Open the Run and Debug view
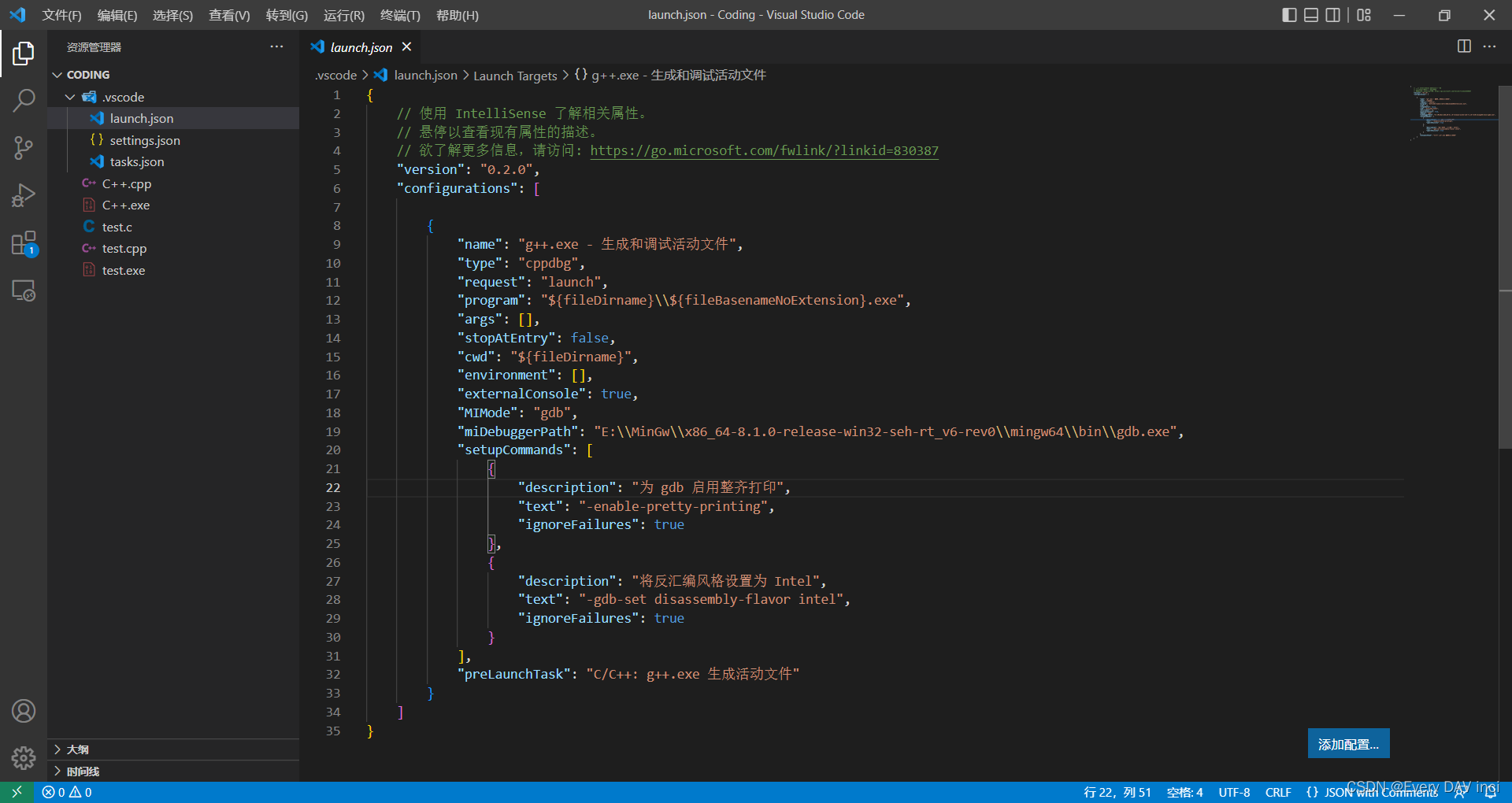This screenshot has width=1512, height=803. pyautogui.click(x=24, y=195)
